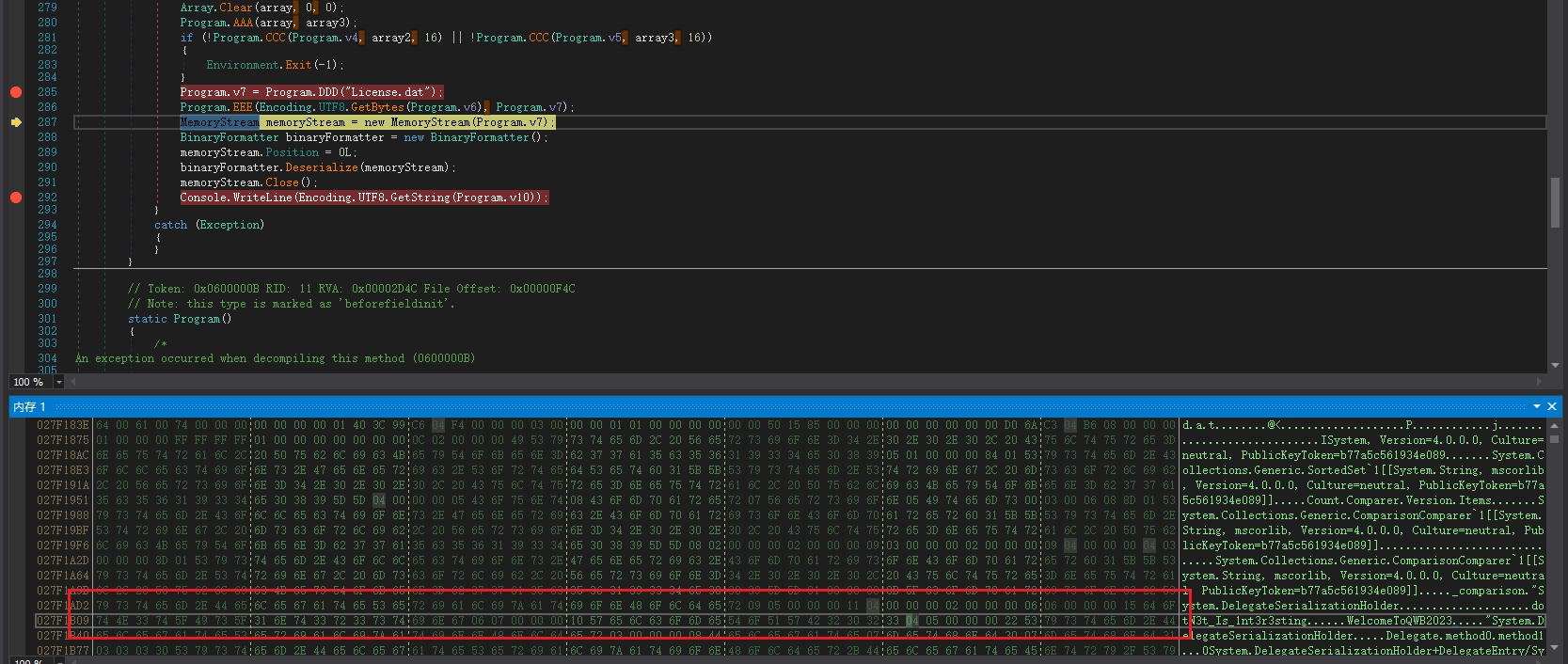Click the memory panel scroll up arrow
This screenshot has height=664, width=1568.
point(1556,425)
